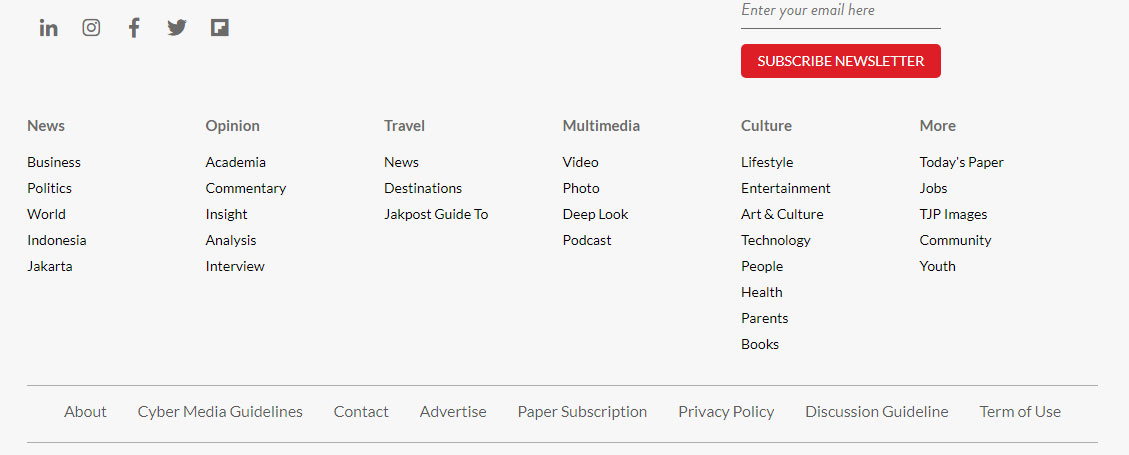Select the Culture footer heading

tap(766, 125)
